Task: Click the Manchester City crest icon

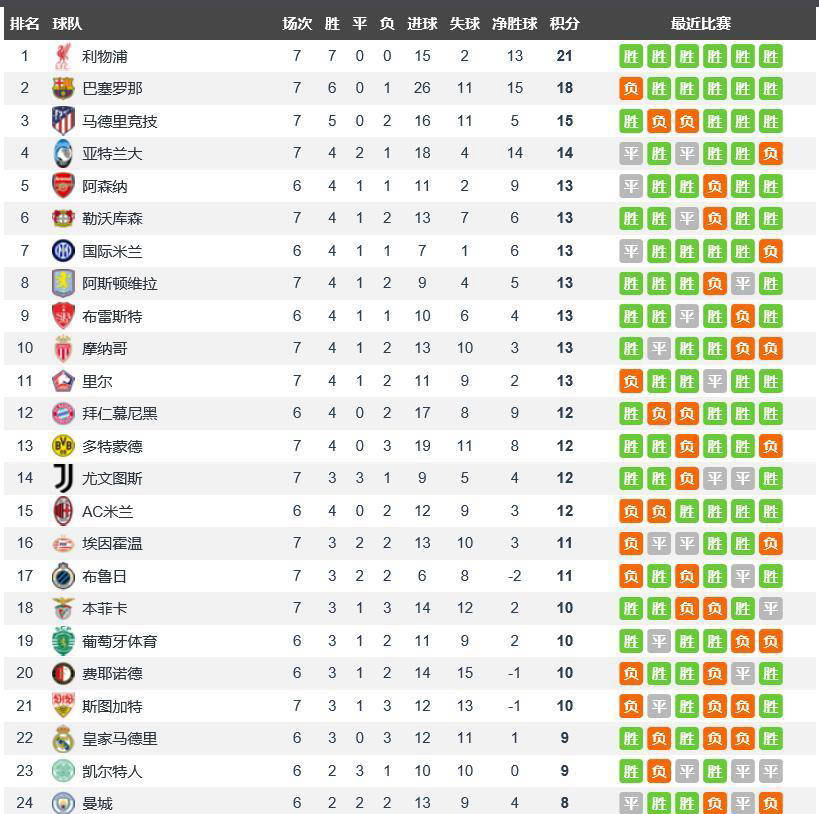Action: [x=63, y=803]
